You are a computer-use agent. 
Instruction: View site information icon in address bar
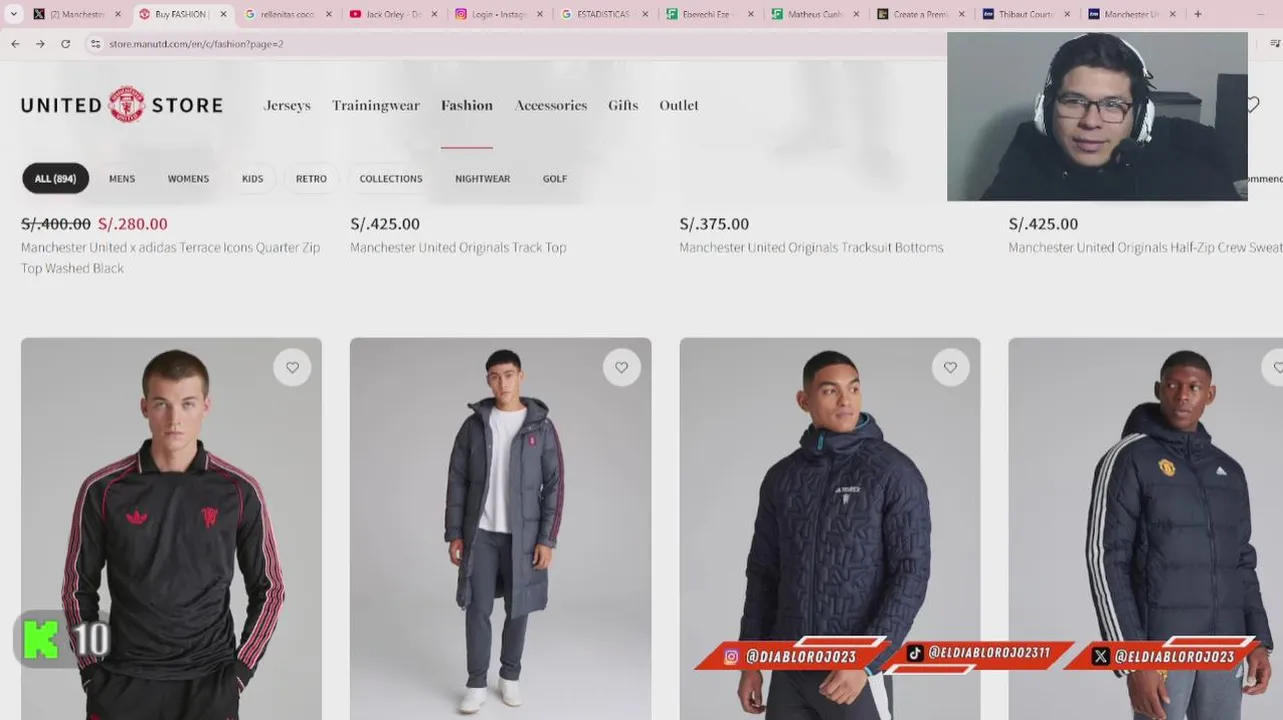[x=96, y=44]
